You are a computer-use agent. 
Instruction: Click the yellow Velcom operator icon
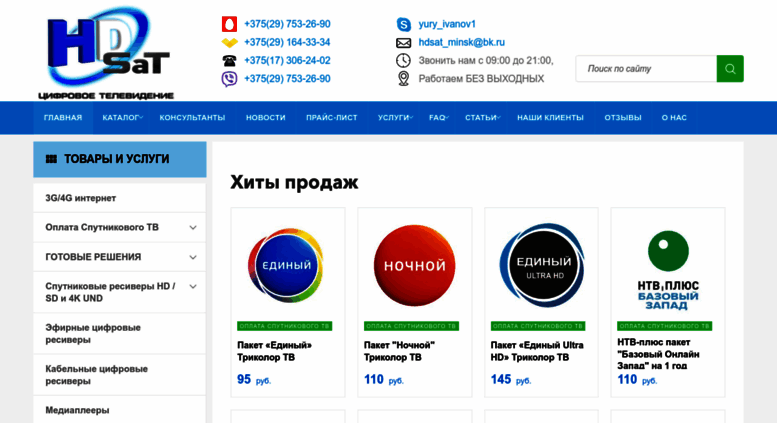pos(229,43)
